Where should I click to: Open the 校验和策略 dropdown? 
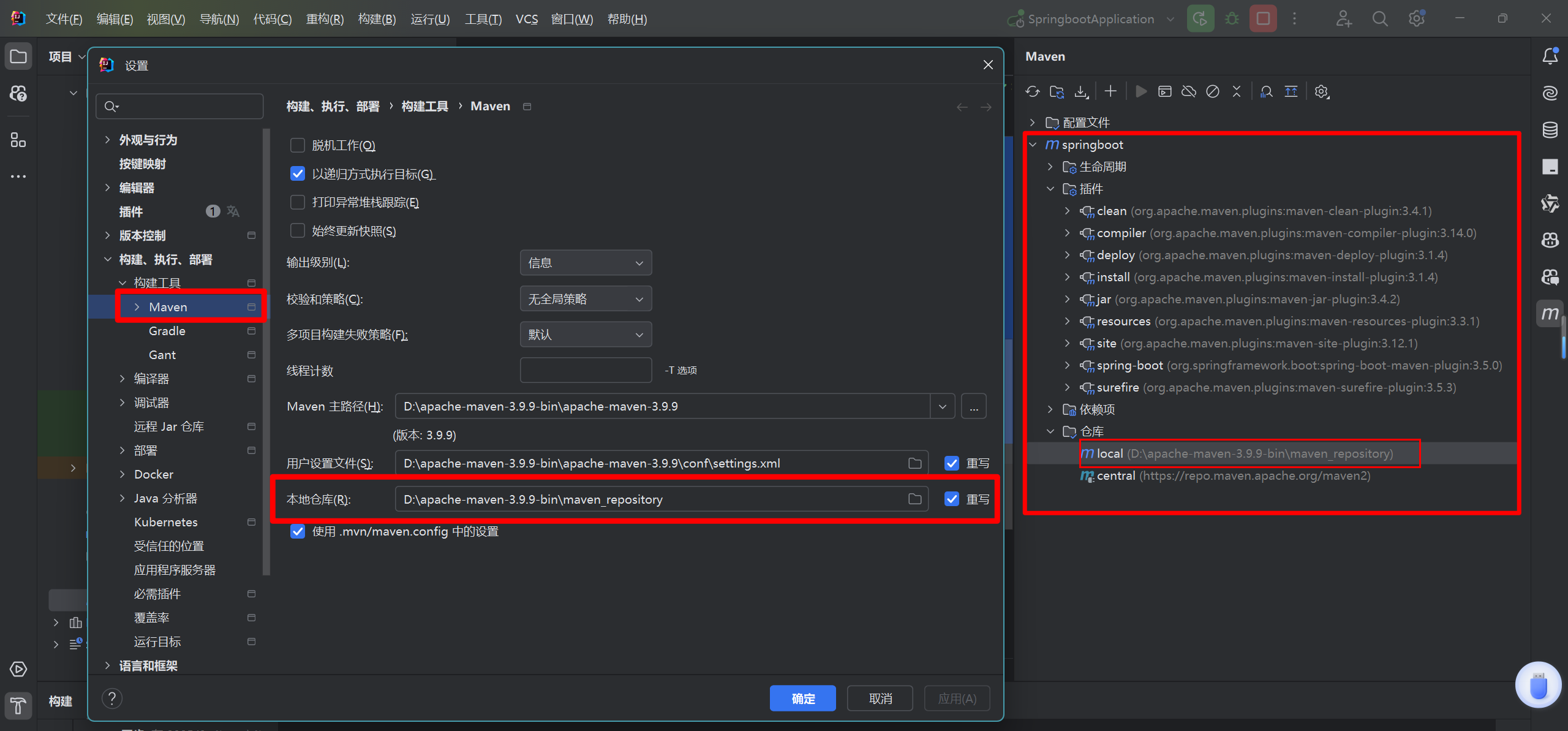586,299
